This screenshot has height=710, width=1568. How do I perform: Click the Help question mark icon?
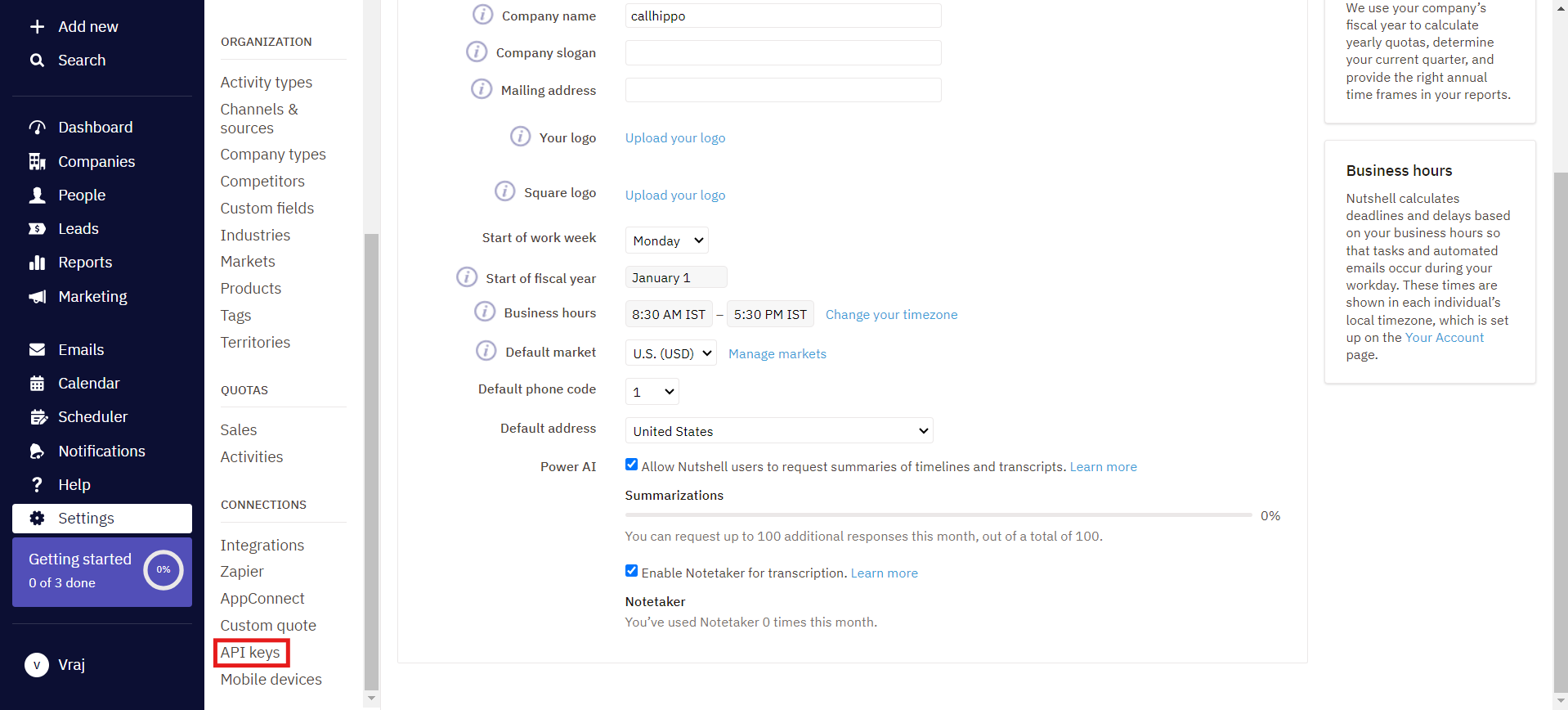click(37, 485)
